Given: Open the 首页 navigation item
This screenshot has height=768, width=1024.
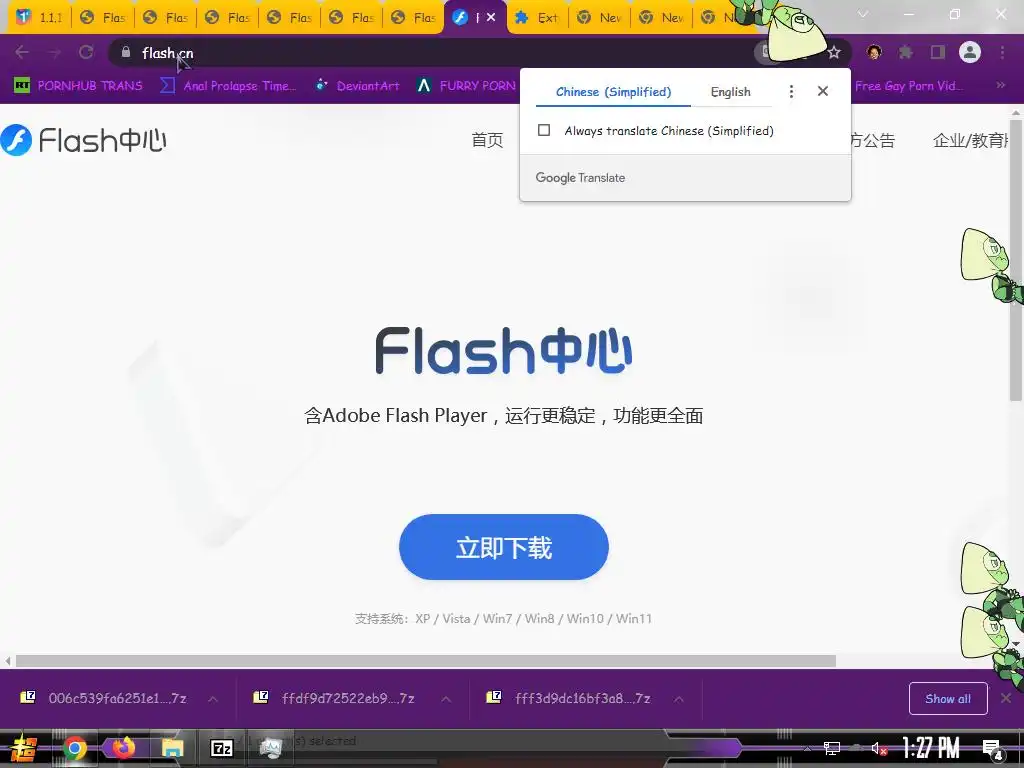Looking at the screenshot, I should pos(487,140).
